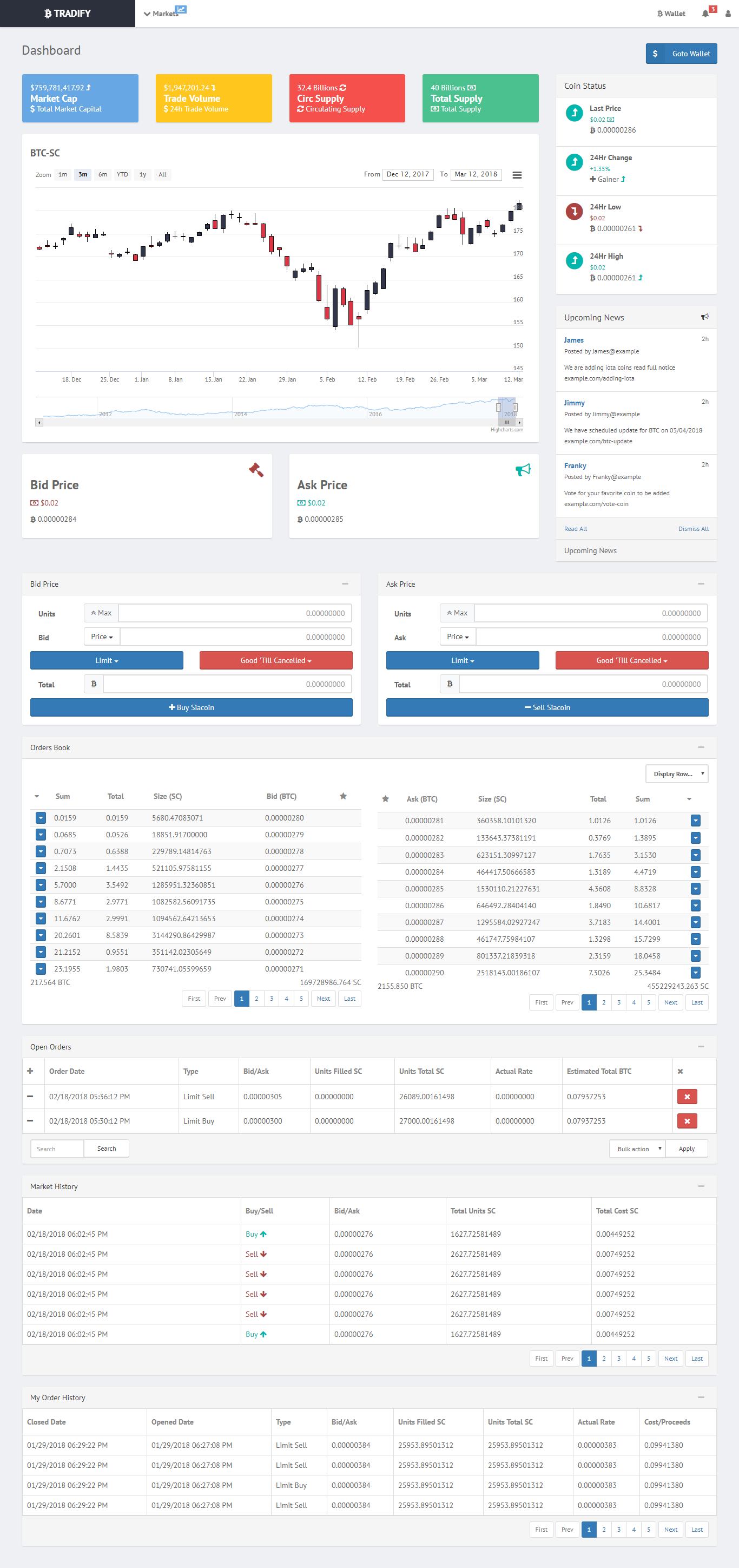Image resolution: width=739 pixels, height=1568 pixels.
Task: Click the Market Cap summary card
Action: (x=80, y=98)
